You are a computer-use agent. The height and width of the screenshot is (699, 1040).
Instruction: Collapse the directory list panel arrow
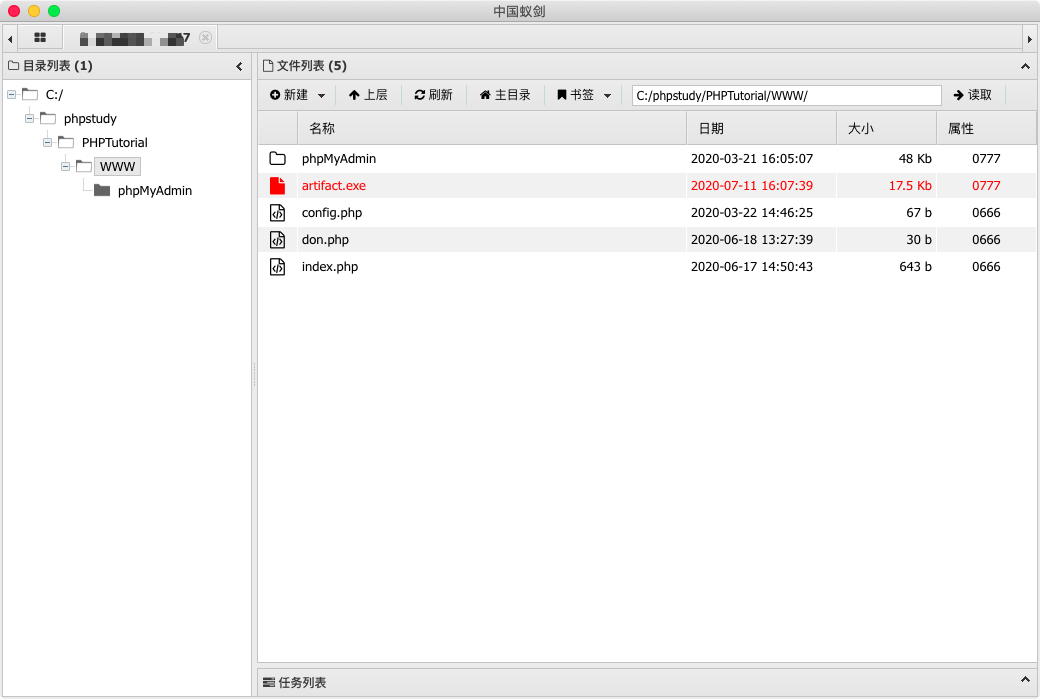pyautogui.click(x=239, y=67)
